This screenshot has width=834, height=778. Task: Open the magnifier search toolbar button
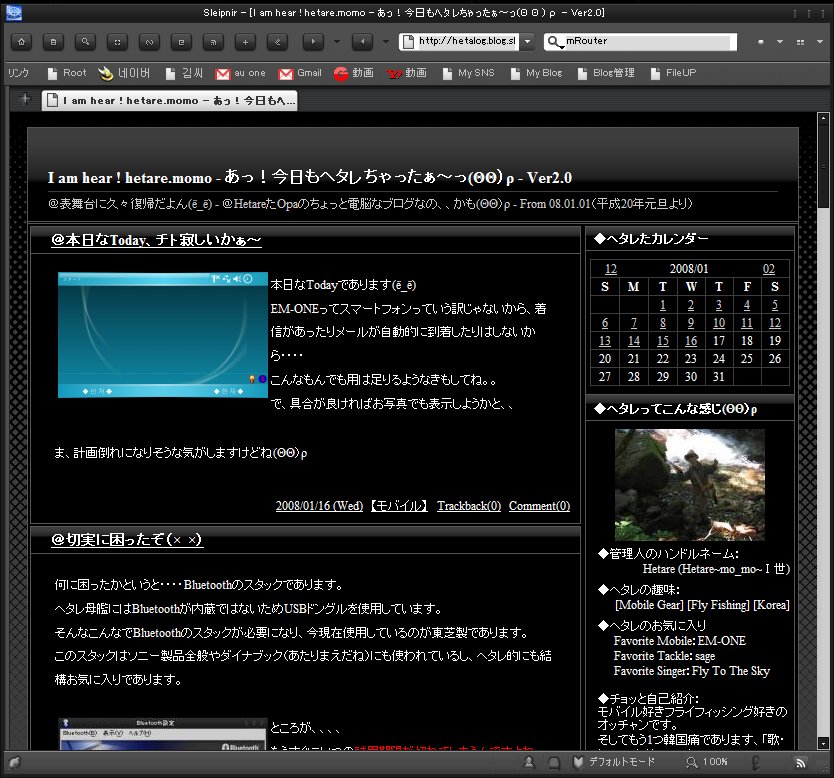coord(85,41)
